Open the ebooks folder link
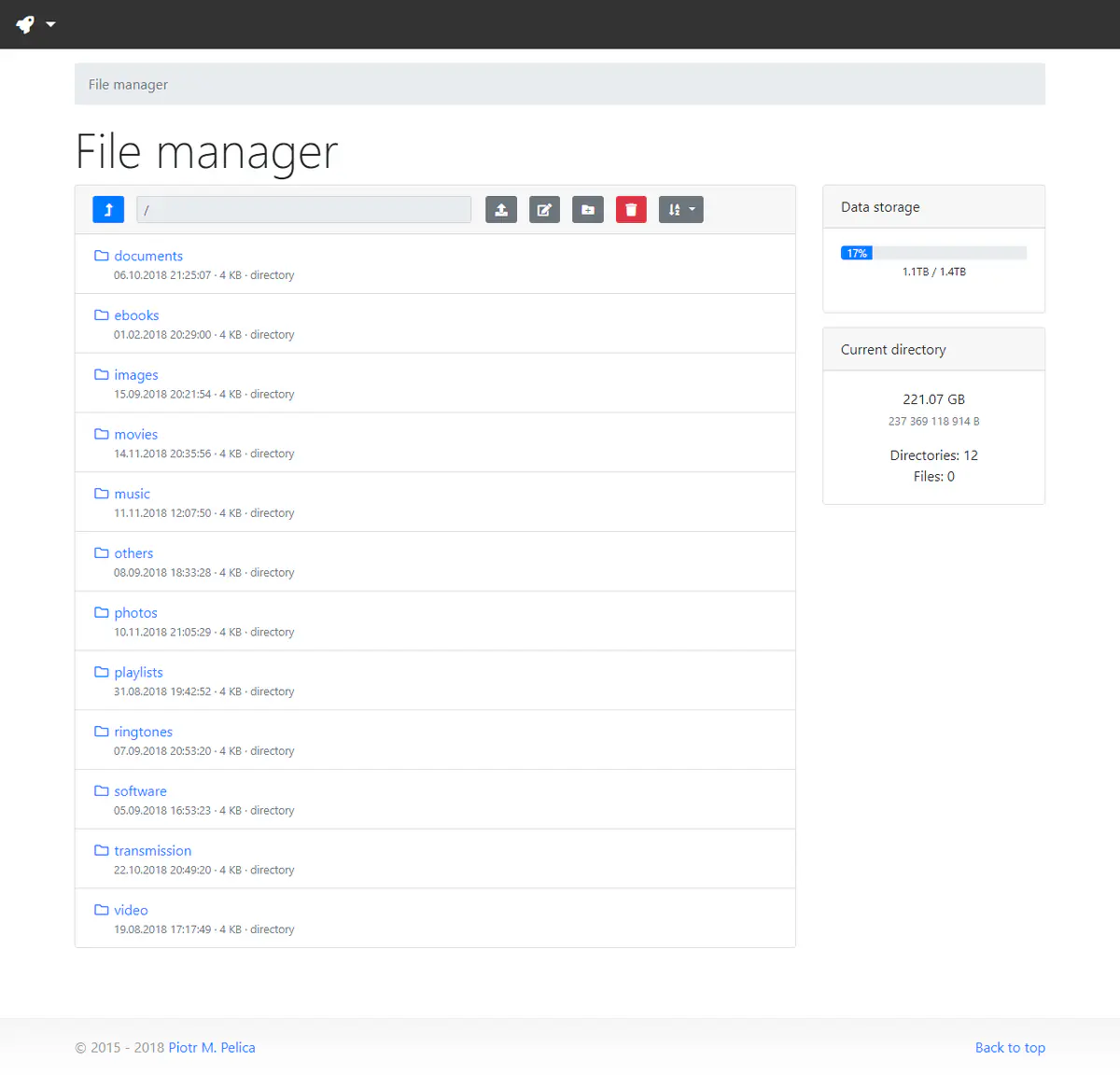The image size is (1120, 1075). pos(136,315)
